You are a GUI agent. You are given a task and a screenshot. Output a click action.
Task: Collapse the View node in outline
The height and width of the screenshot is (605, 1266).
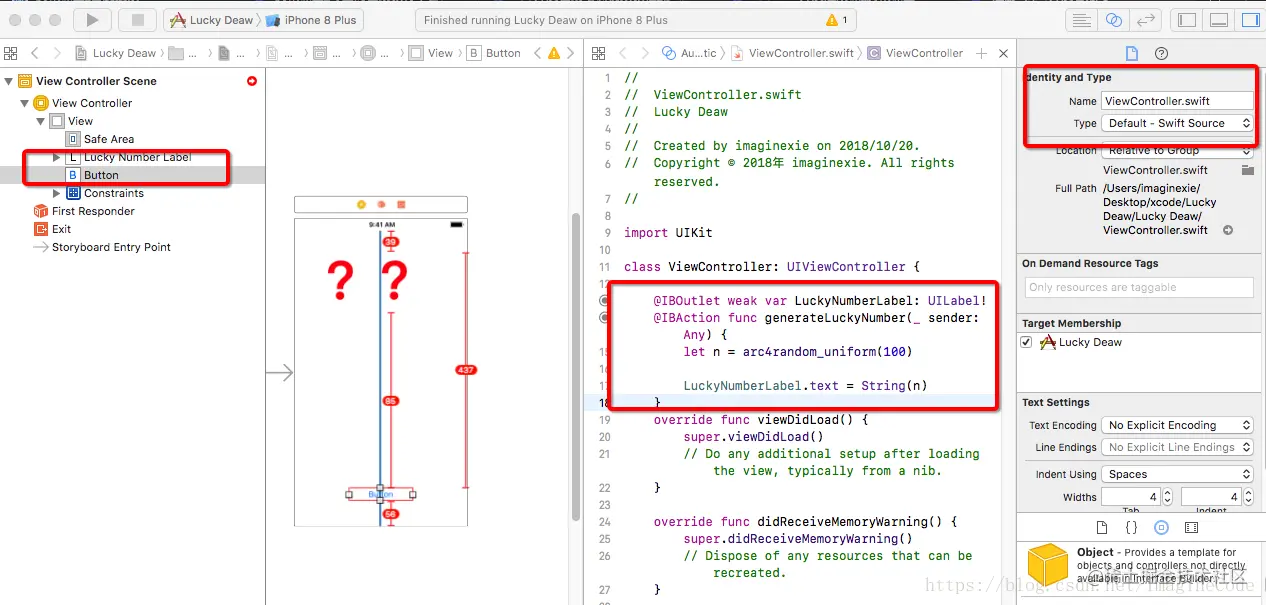tap(41, 121)
